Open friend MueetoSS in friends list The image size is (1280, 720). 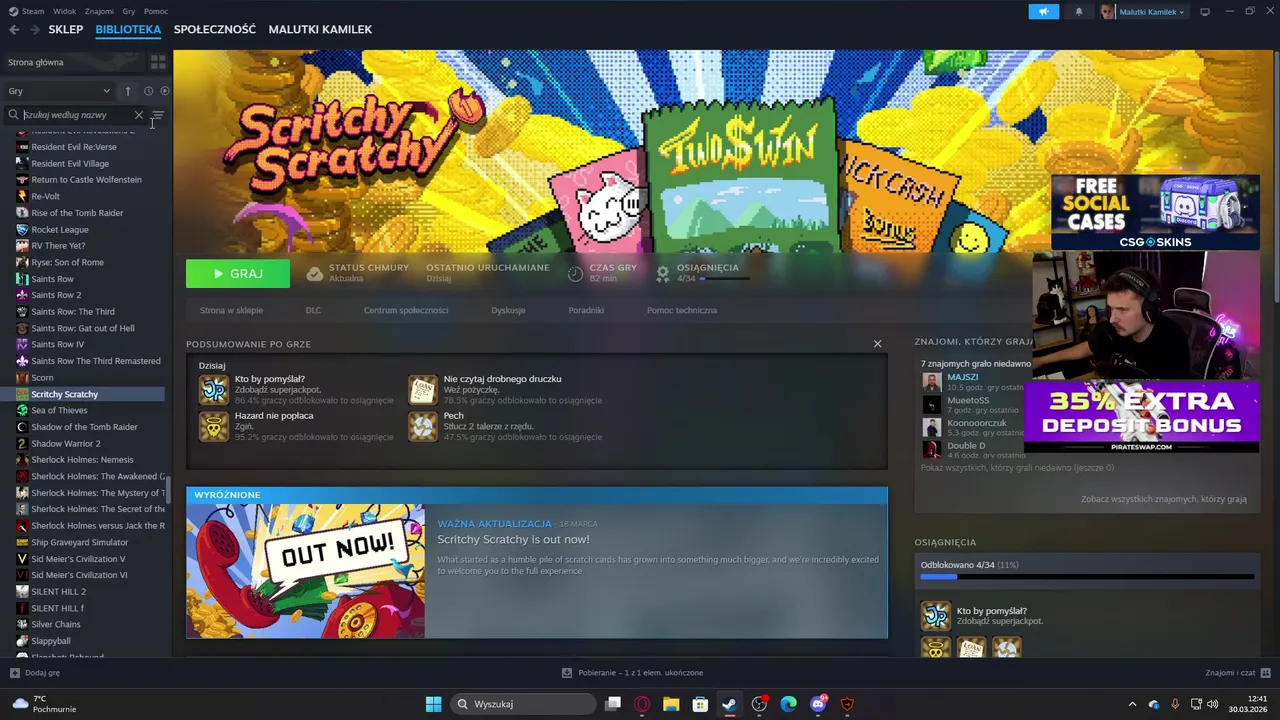[968, 400]
